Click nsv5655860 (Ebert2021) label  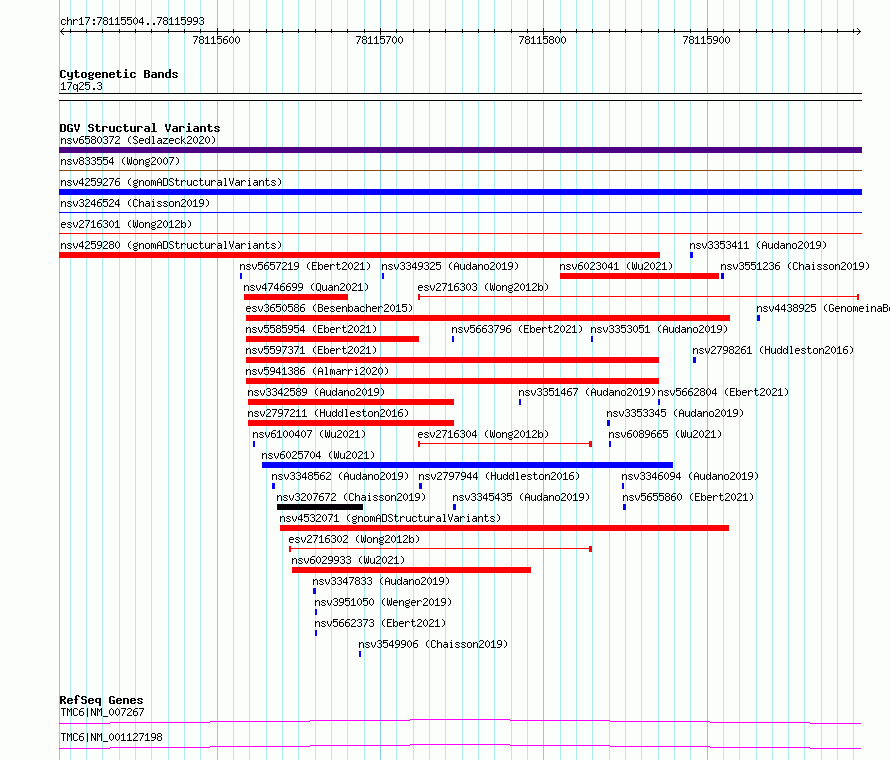tap(688, 497)
